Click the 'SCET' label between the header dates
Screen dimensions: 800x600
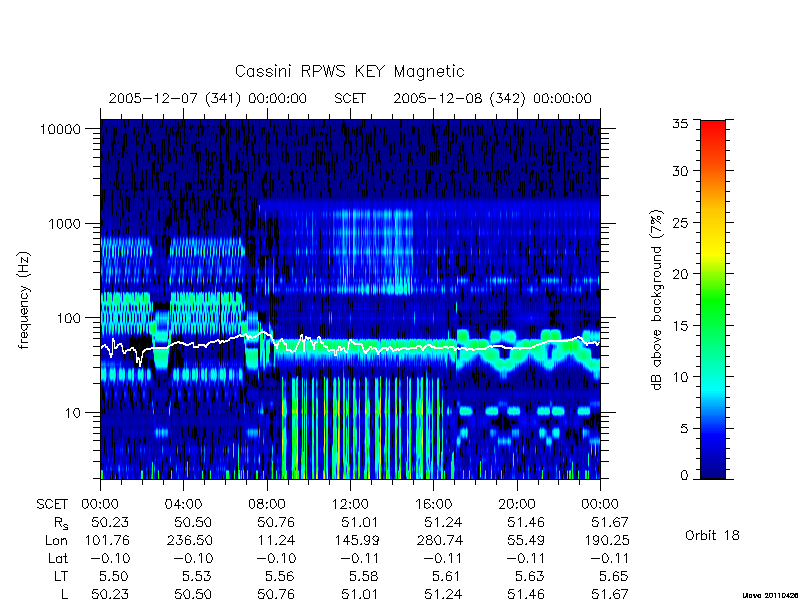coord(350,98)
